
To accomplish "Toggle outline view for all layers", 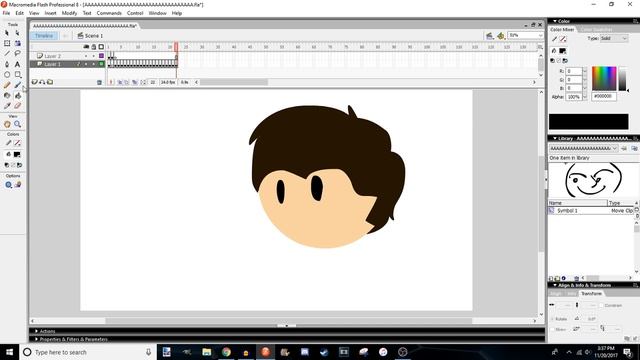I will (x=101, y=47).
